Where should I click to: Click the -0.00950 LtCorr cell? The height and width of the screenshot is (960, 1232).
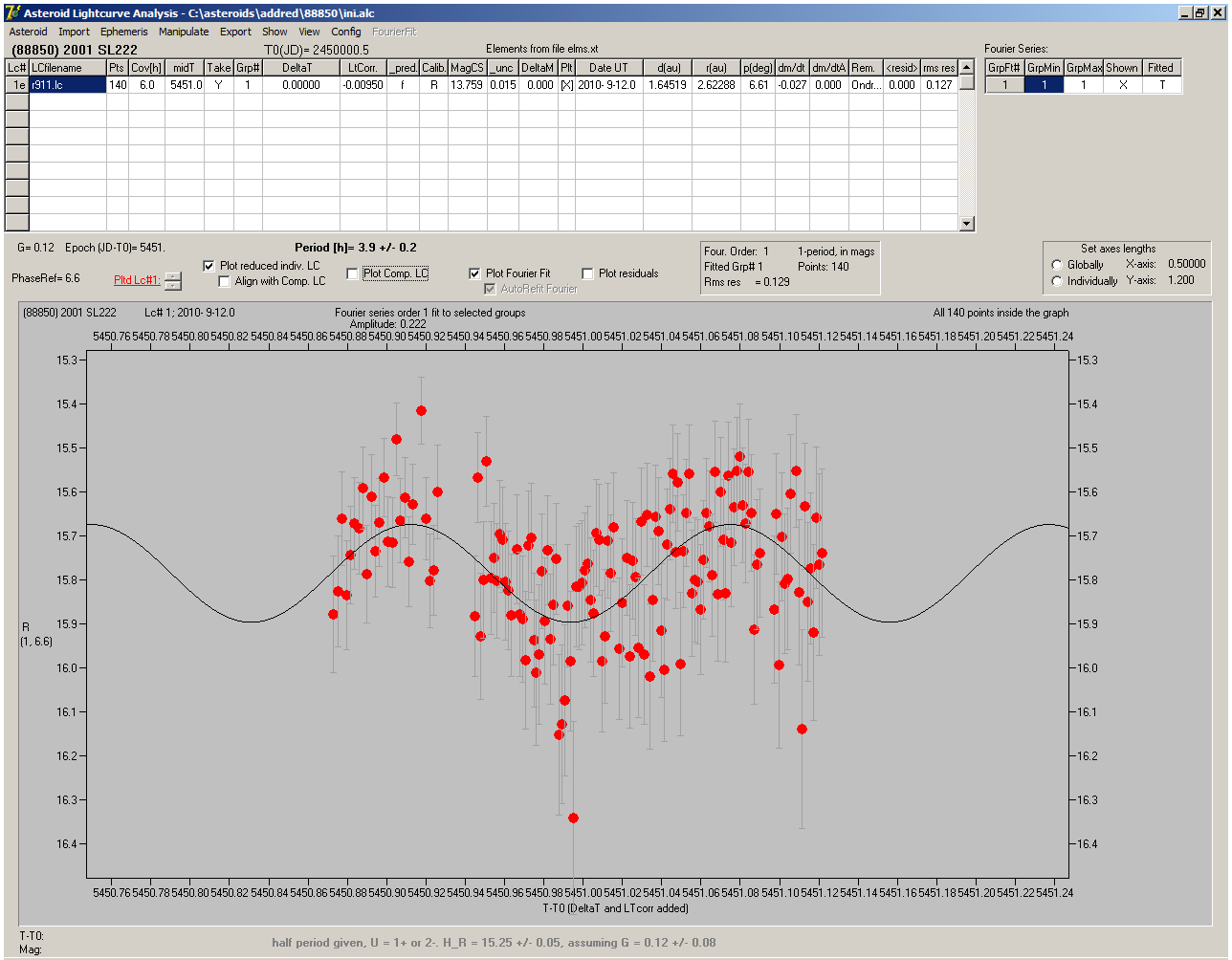(x=363, y=85)
